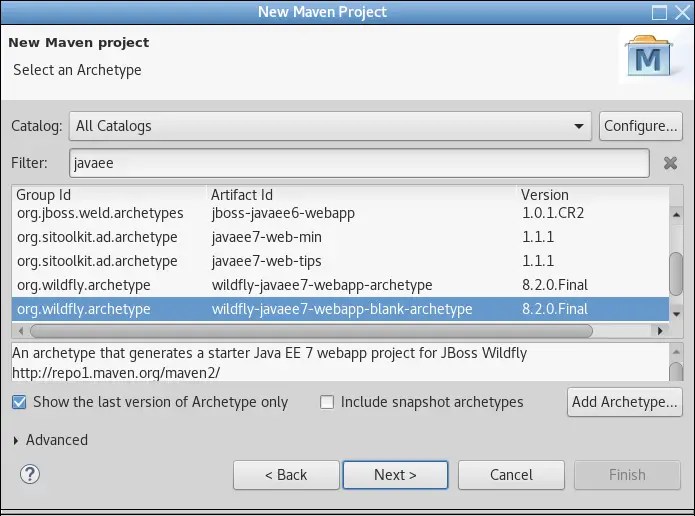Cancel the New Maven Project wizard
Screen dimensions: 695x516
tap(511, 475)
